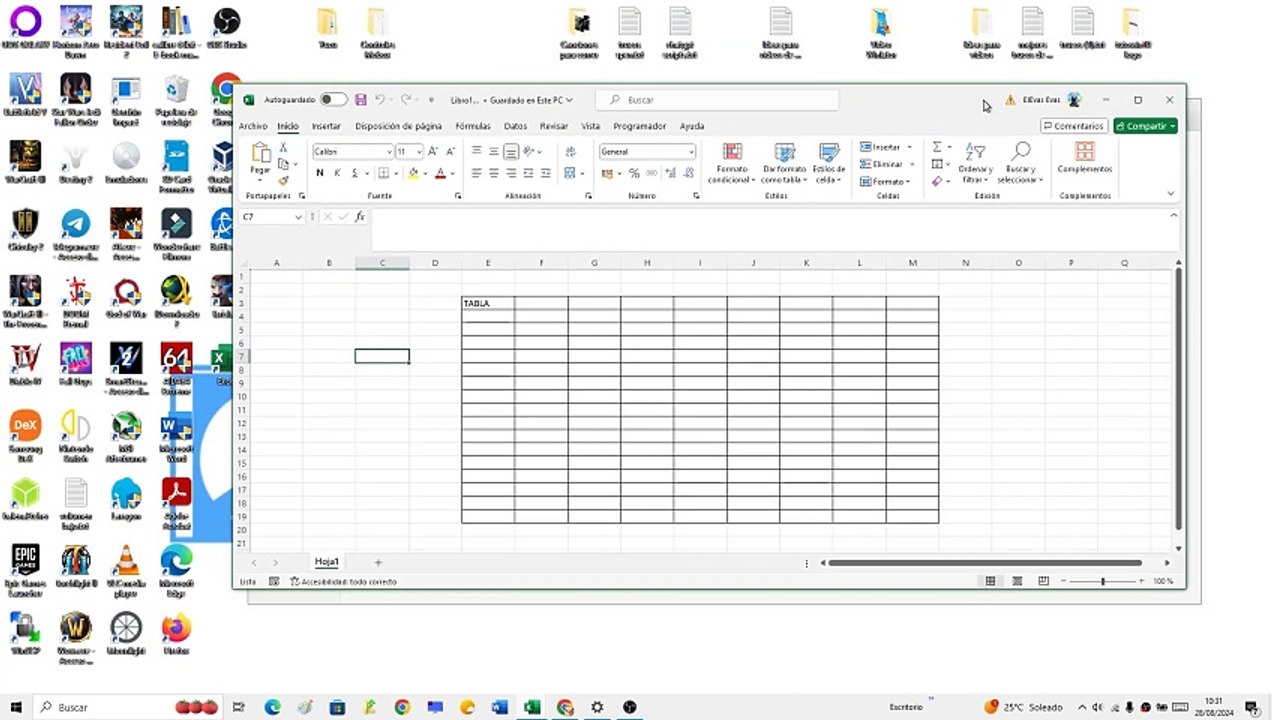Viewport: 1272px width, 720px height.
Task: Click the Merge and Center icon
Action: tap(570, 173)
